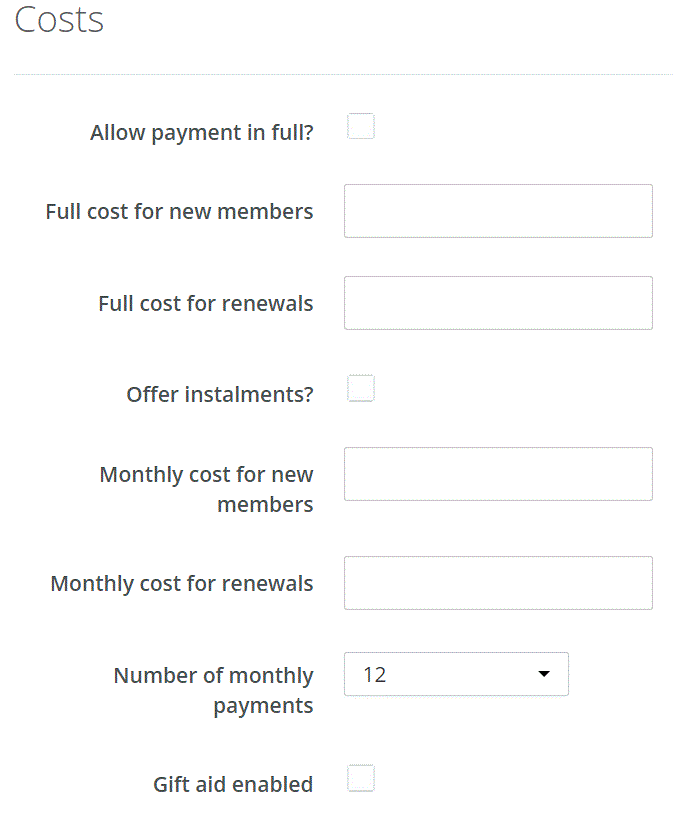Open the Number of monthly payments dropdown
This screenshot has width=674, height=816.
coord(456,674)
